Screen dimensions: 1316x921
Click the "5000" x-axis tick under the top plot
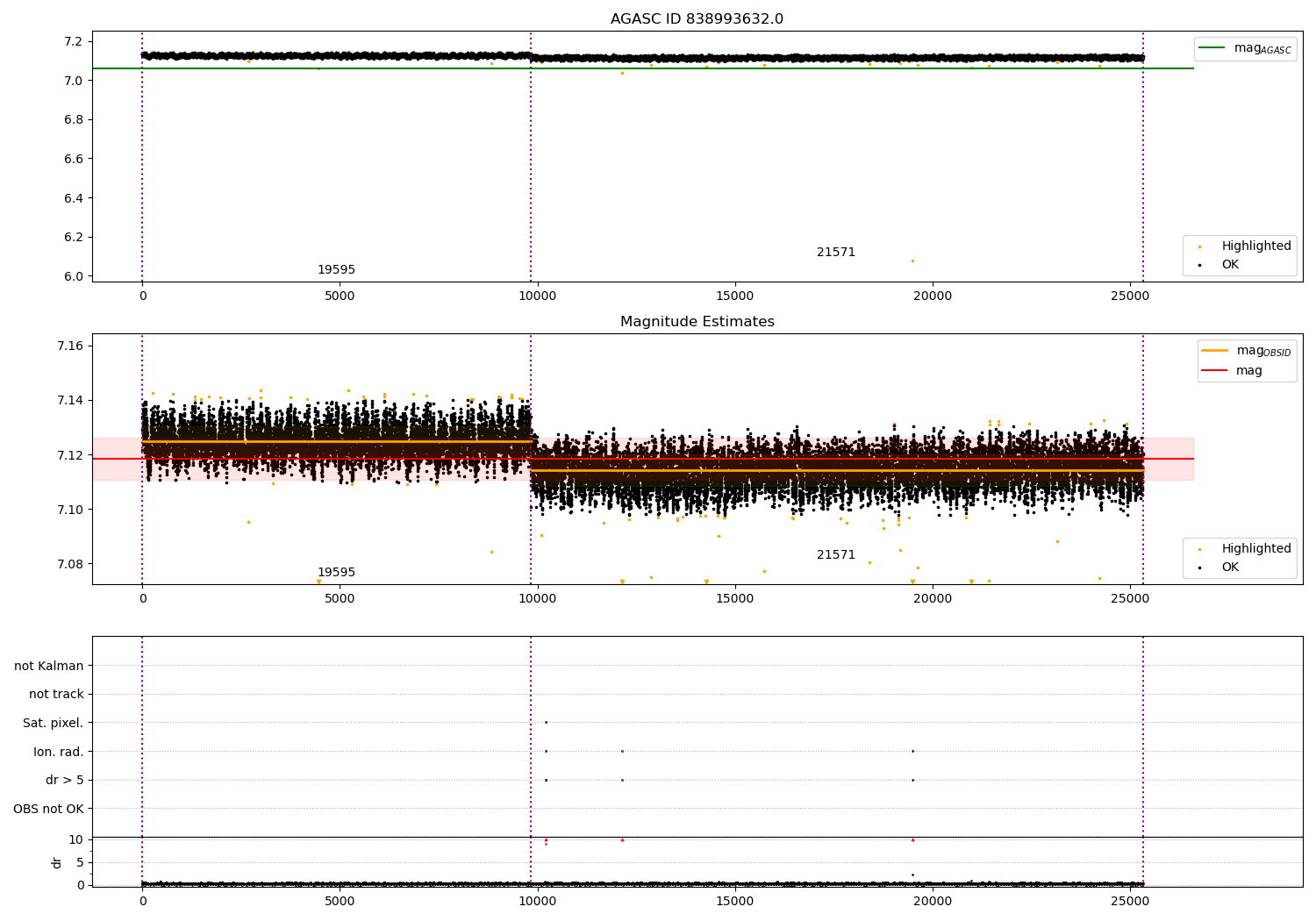coord(340,296)
